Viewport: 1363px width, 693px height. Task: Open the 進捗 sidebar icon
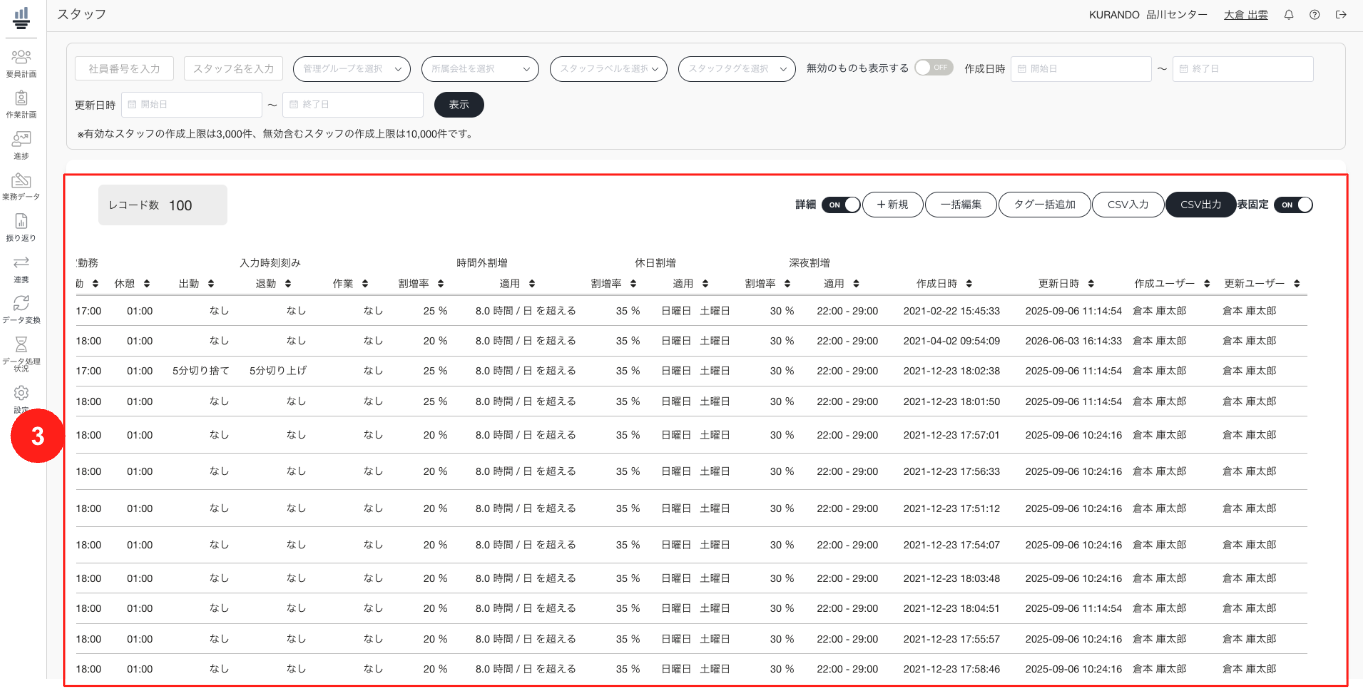(21, 144)
